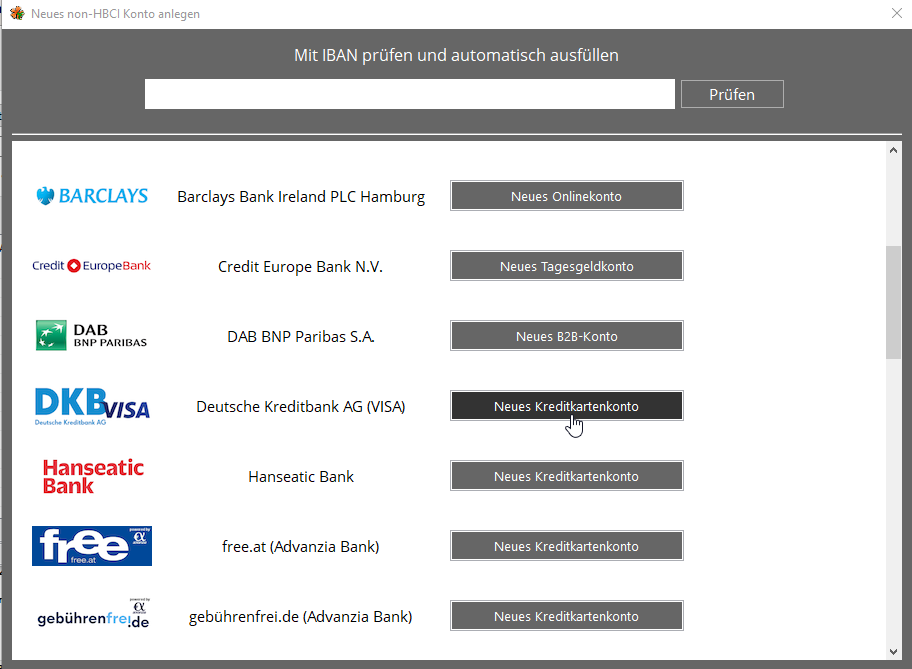Screen dimensions: 912x669
Task: Click the DKB VISA logo
Action: click(92, 406)
